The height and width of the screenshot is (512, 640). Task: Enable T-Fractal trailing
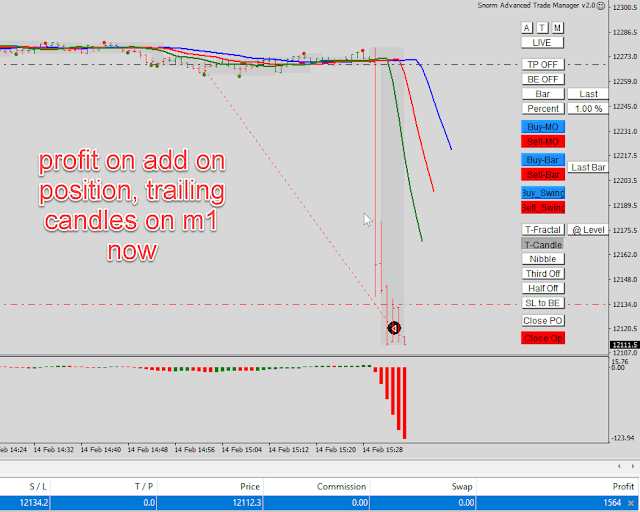click(x=543, y=230)
